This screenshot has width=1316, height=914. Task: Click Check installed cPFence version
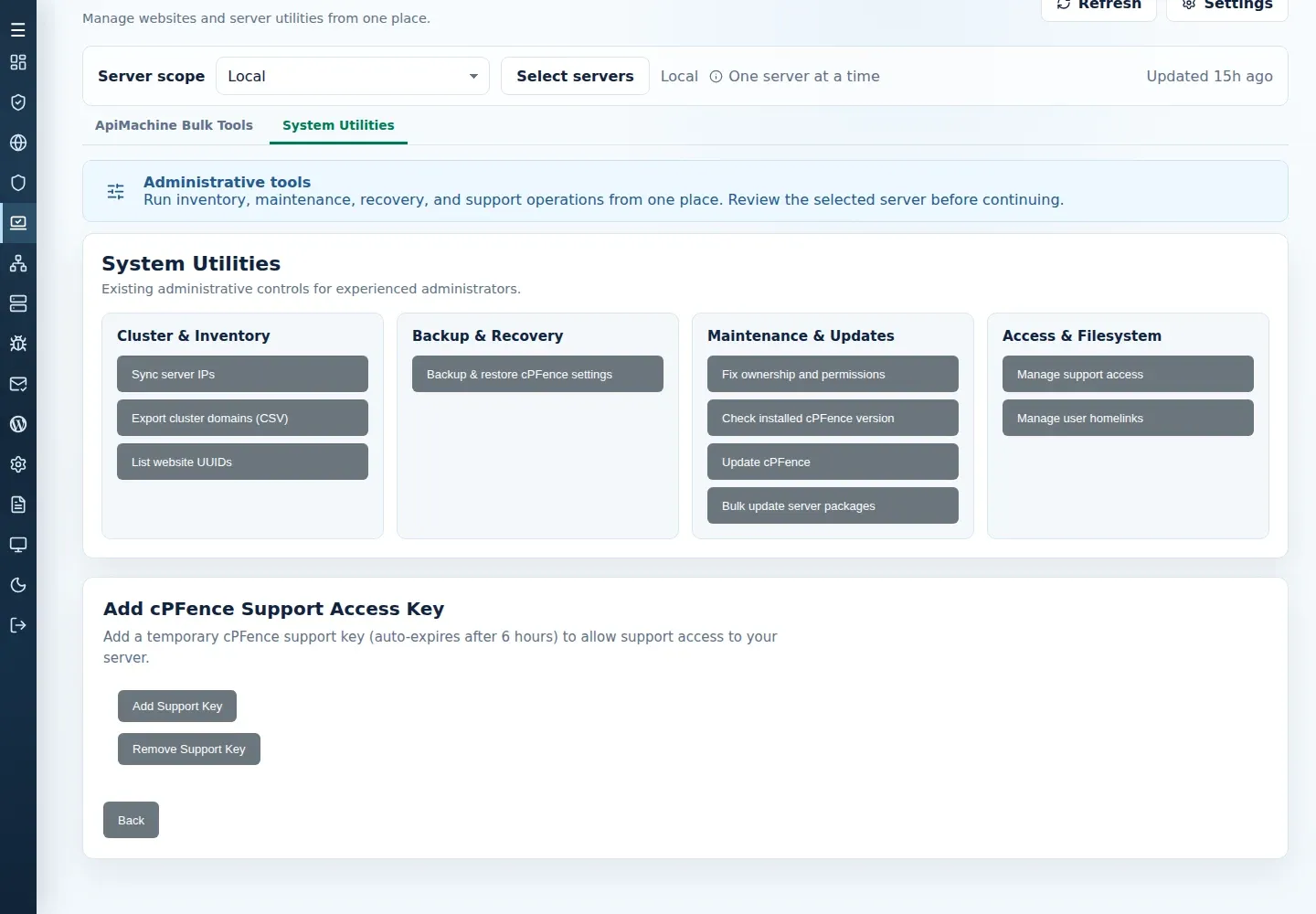click(833, 418)
